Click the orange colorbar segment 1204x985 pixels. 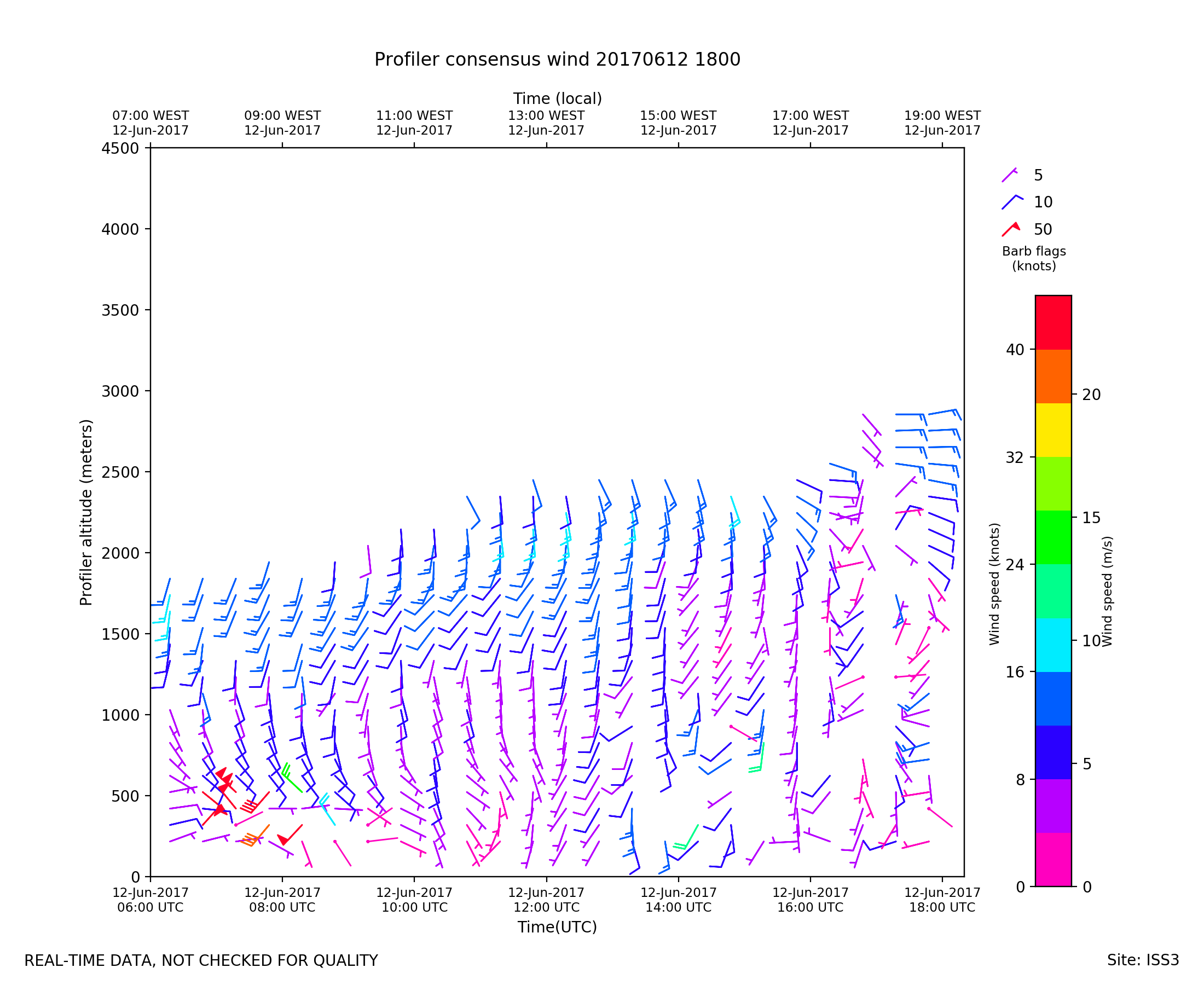tap(1053, 376)
